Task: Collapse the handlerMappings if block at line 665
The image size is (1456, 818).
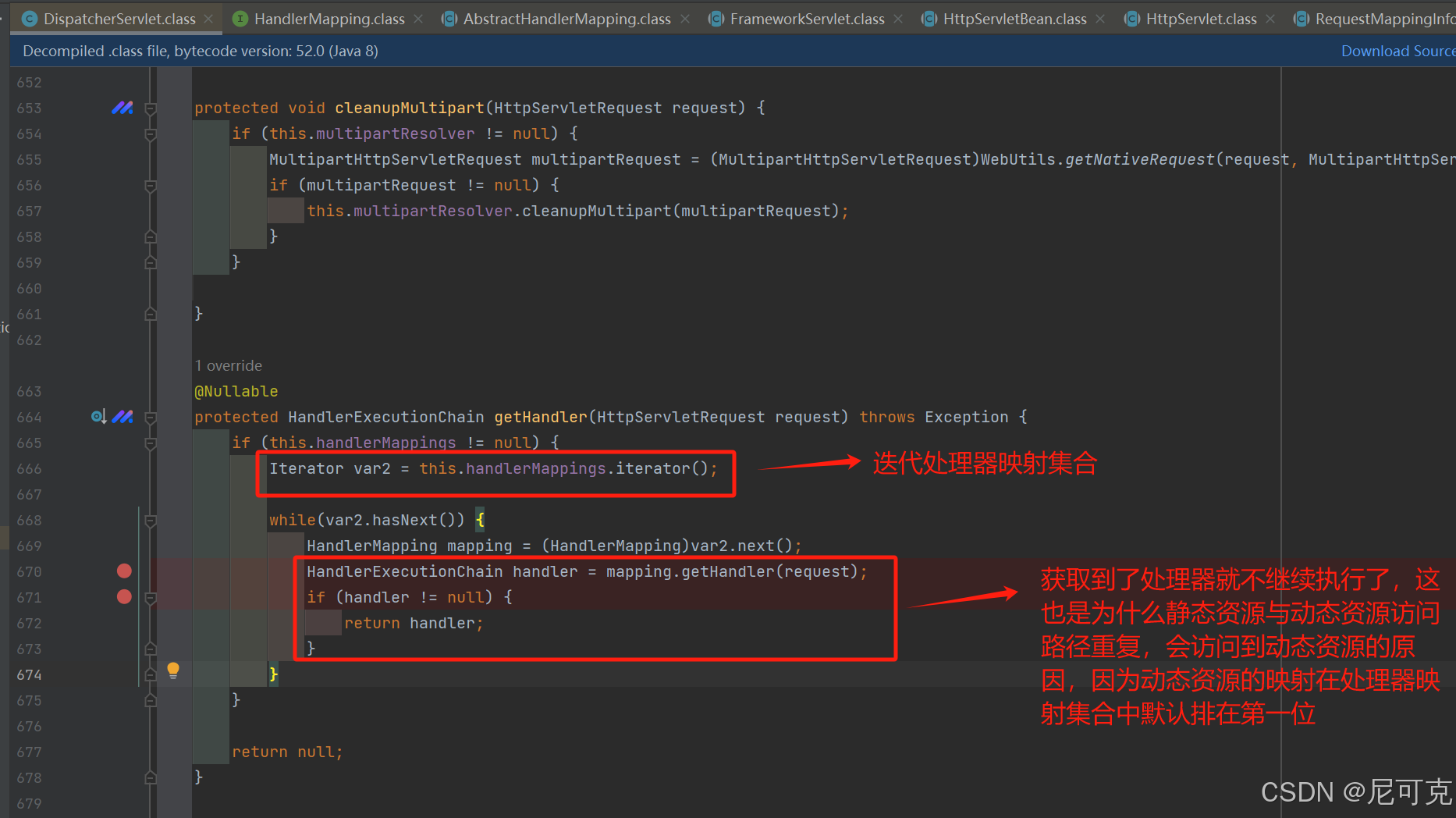Action: click(x=151, y=443)
